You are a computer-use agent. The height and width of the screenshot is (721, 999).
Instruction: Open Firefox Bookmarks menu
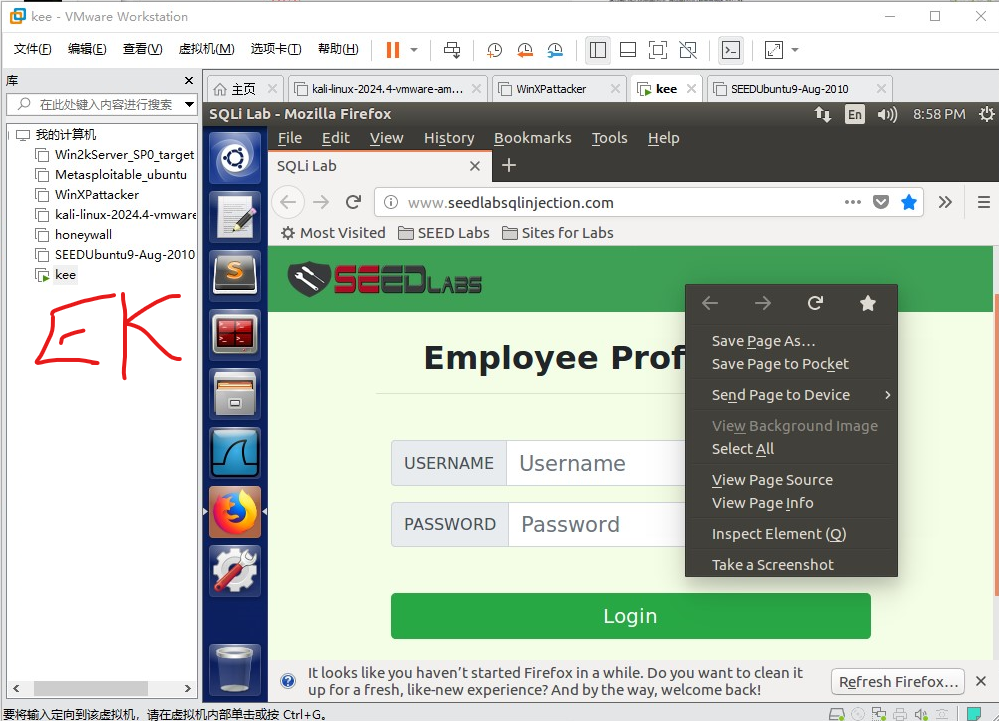(x=533, y=138)
